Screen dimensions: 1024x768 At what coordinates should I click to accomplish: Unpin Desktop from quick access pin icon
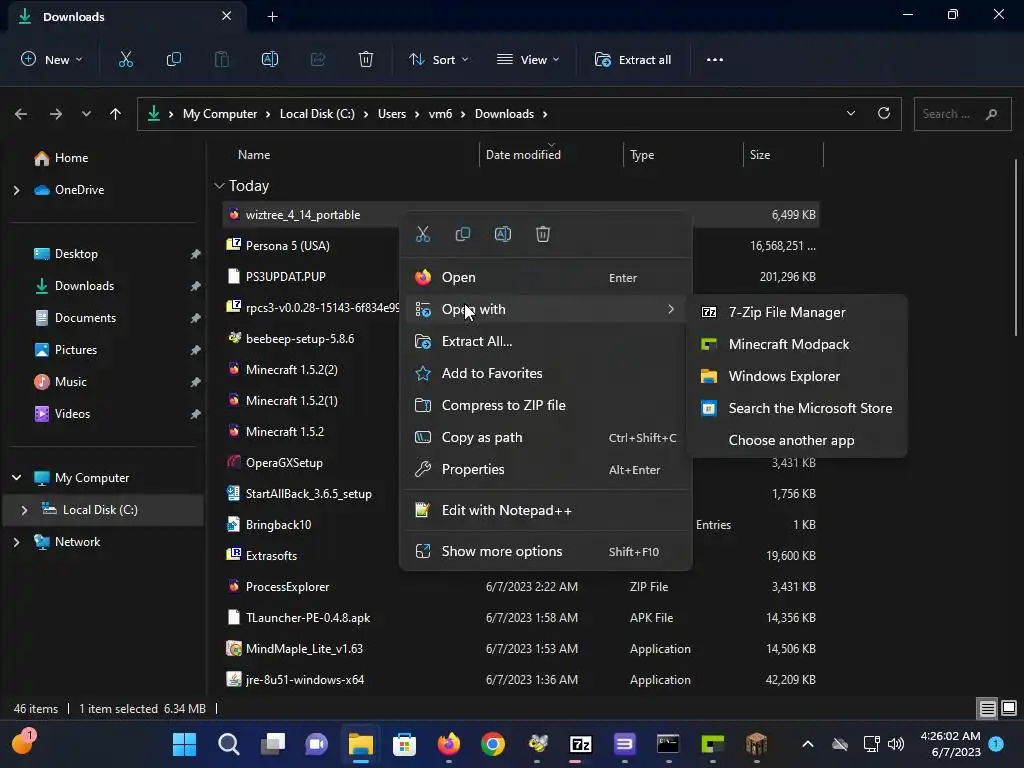195,254
